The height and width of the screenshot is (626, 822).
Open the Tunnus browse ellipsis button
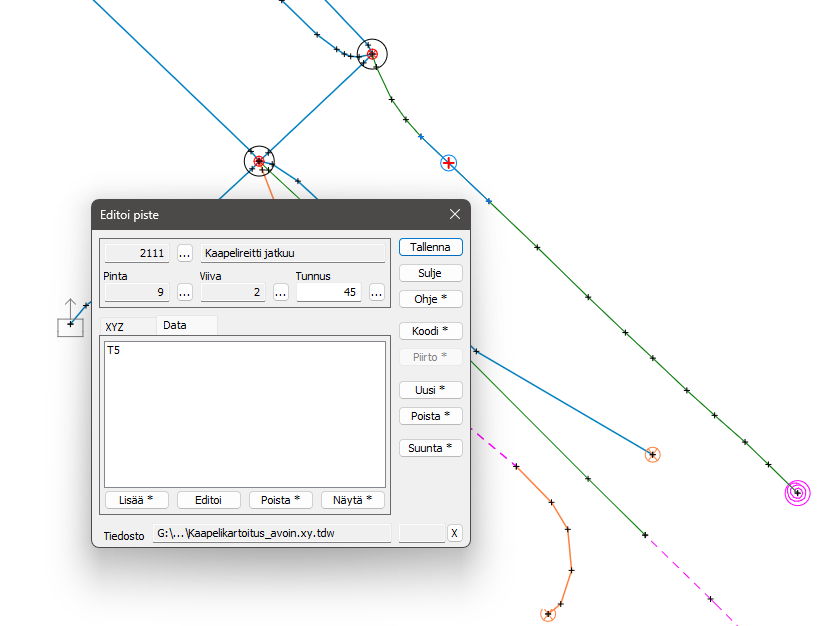[x=377, y=293]
